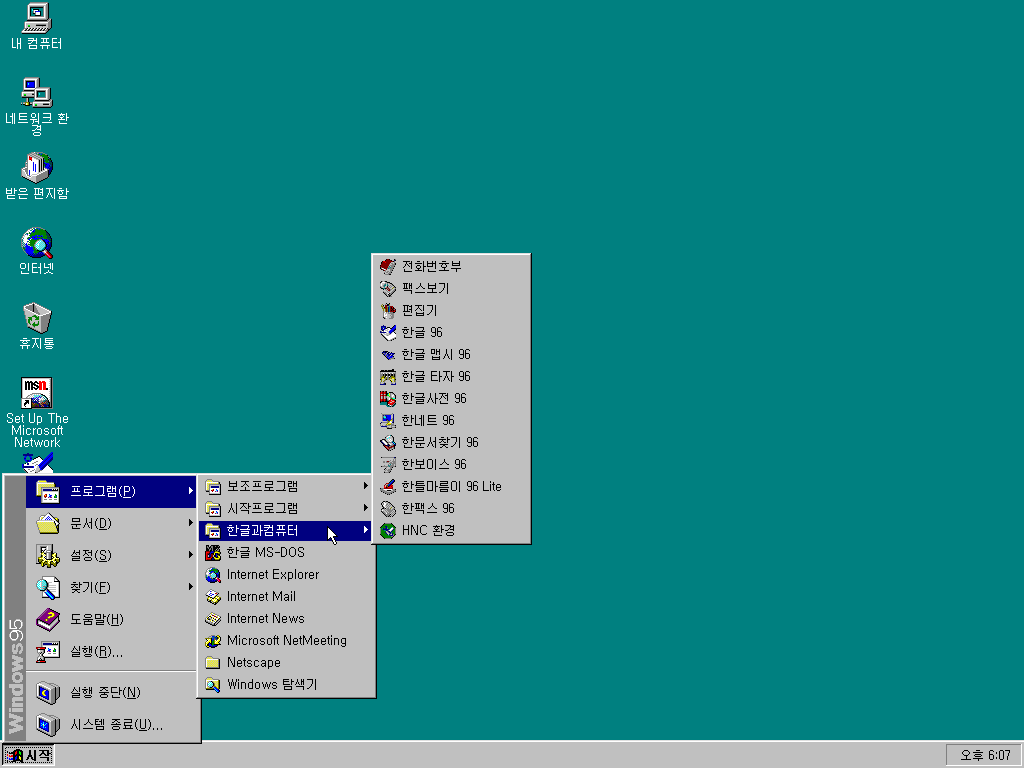Click the 한보이스 96 icon
This screenshot has width=1024, height=768.
click(388, 464)
